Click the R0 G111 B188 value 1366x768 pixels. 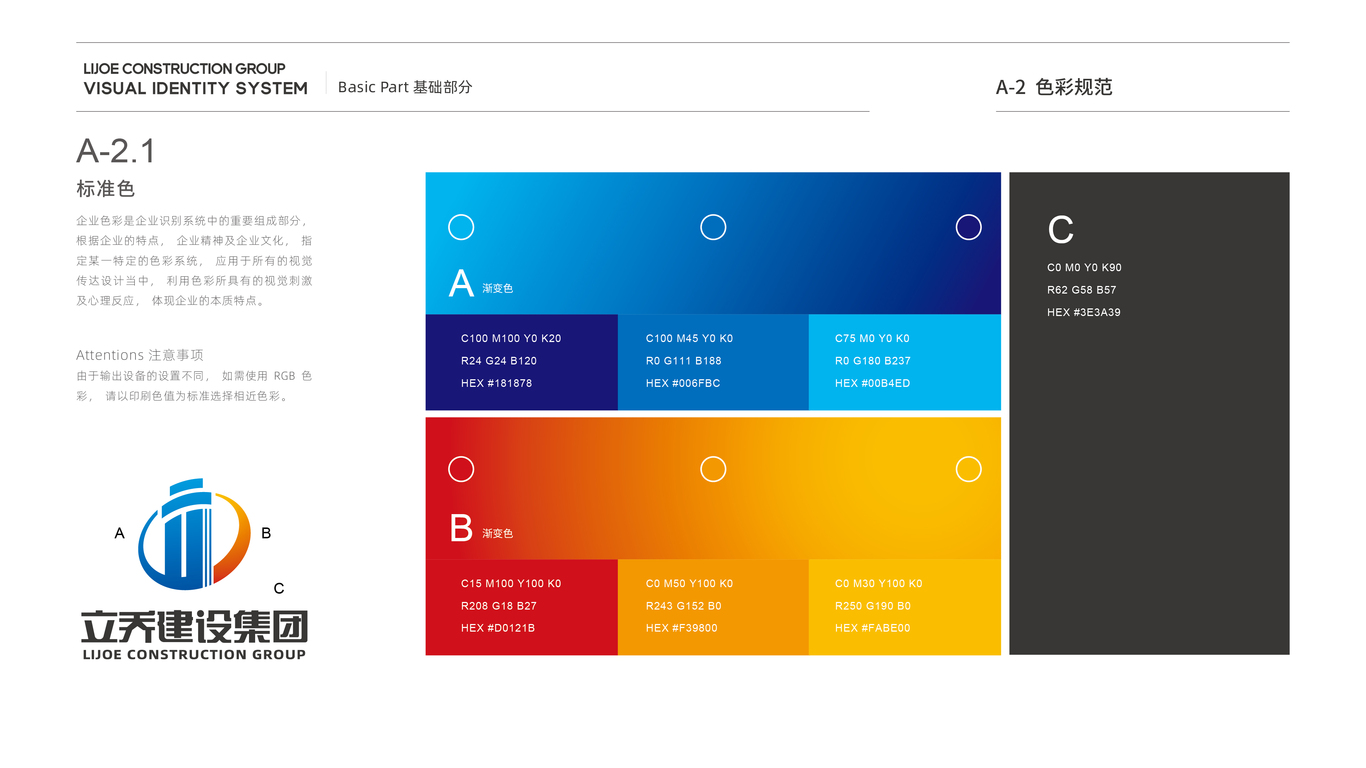click(683, 361)
